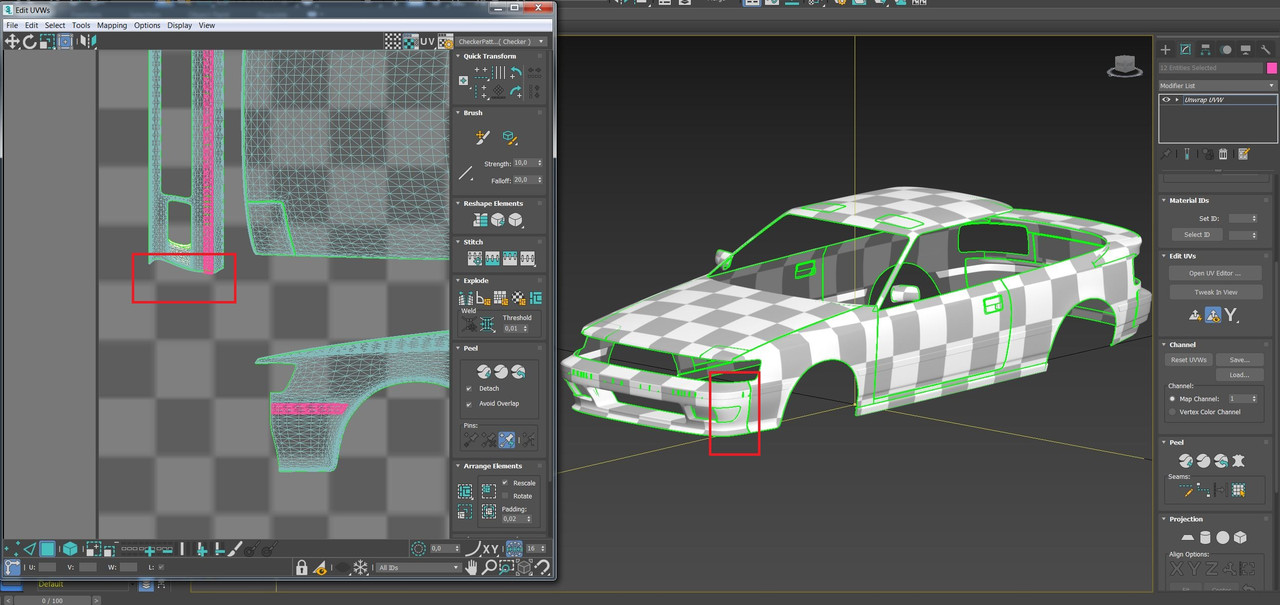Viewport: 1280px width, 605px height.
Task: Click the Open UV Editor button
Action: coord(1215,273)
